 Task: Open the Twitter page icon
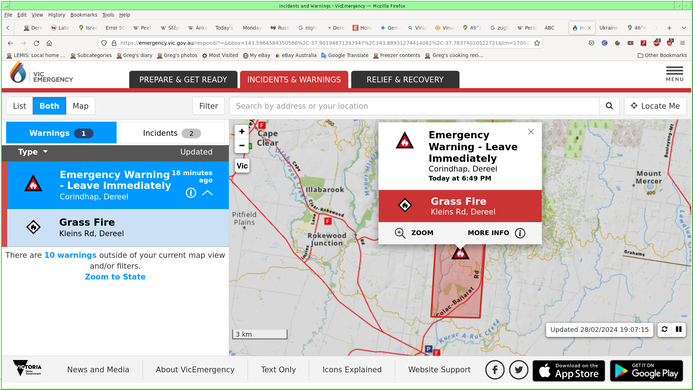(x=518, y=370)
